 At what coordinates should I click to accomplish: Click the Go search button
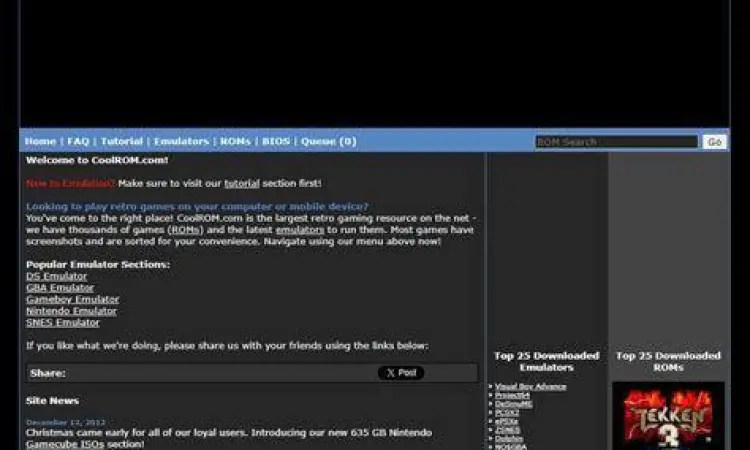714,142
